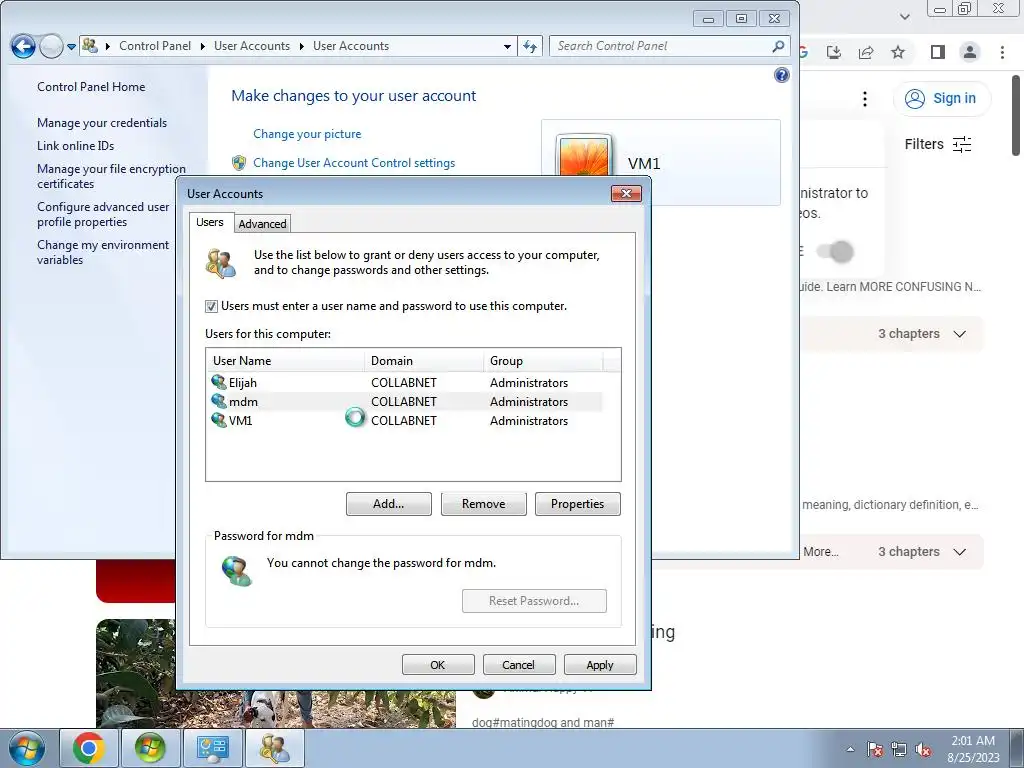Image resolution: width=1024 pixels, height=768 pixels.
Task: Click the mdm user icon
Action: [x=219, y=401]
